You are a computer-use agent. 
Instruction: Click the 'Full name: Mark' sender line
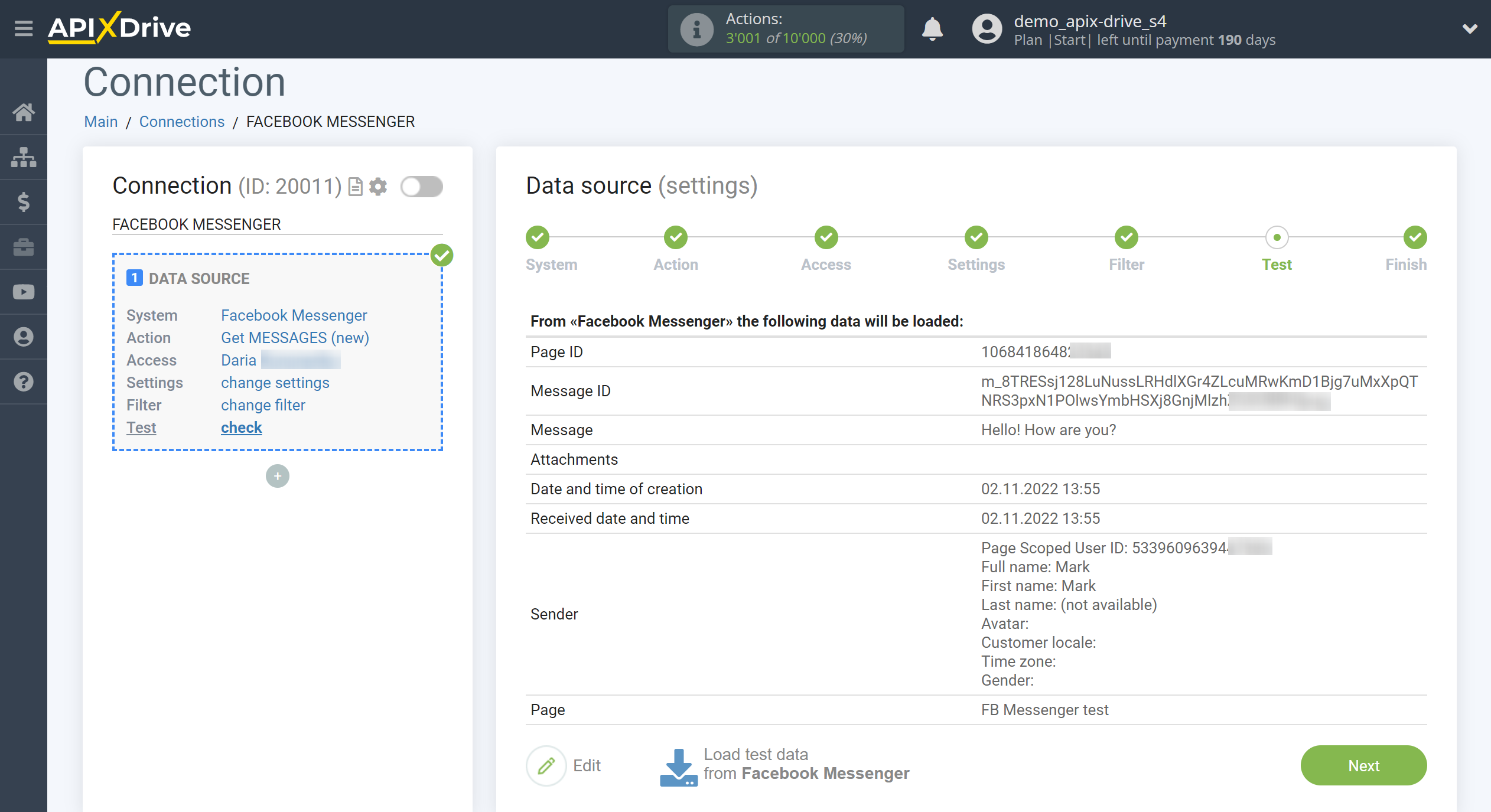tap(1035, 567)
